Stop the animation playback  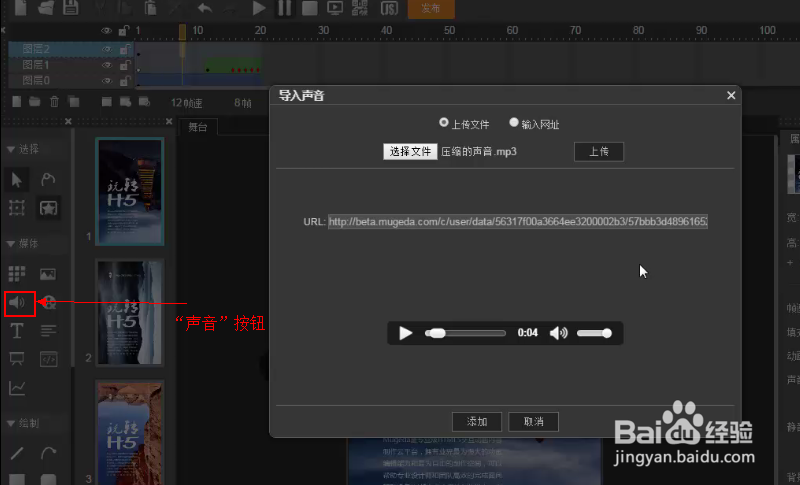pos(309,8)
